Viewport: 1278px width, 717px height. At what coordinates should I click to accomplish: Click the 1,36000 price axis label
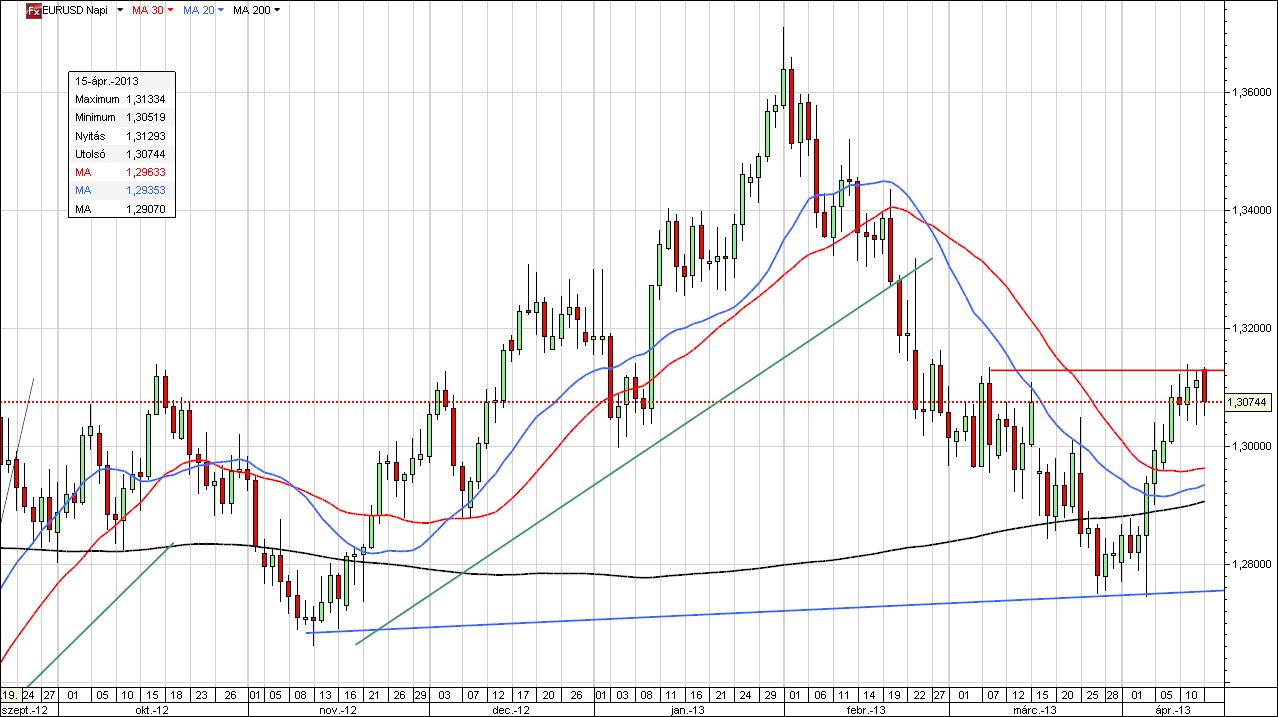1252,92
